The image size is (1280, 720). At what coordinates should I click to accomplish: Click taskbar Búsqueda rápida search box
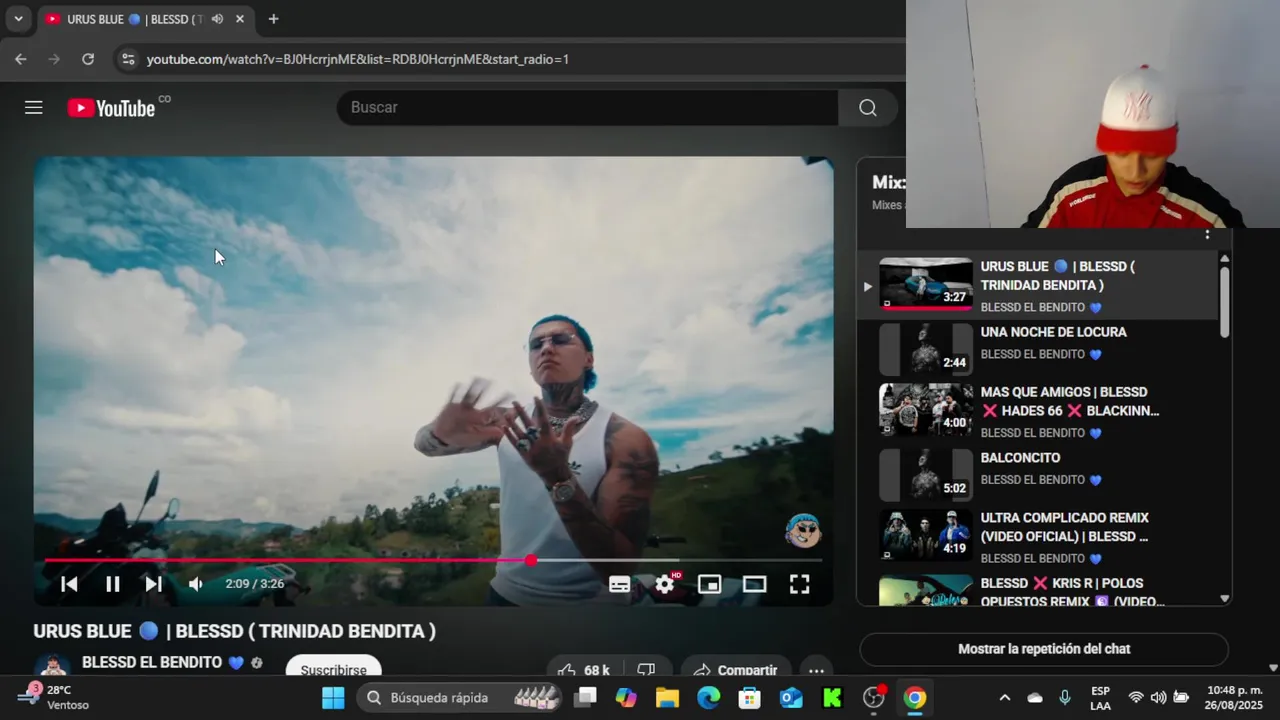(462, 698)
